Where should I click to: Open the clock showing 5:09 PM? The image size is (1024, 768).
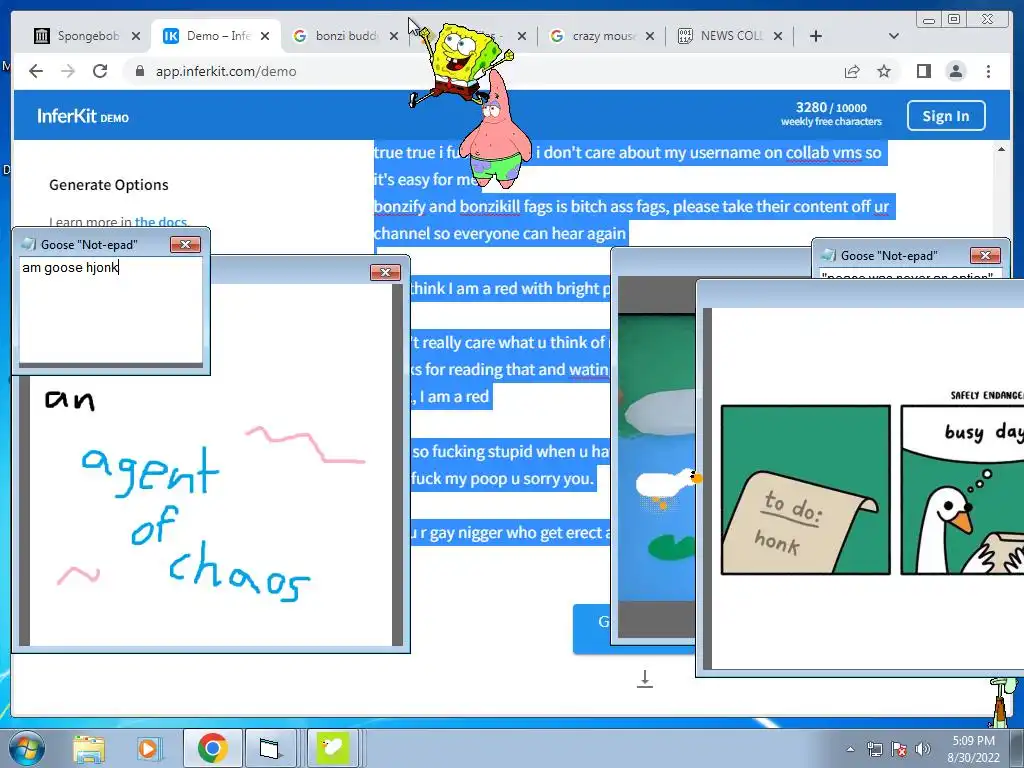[974, 749]
